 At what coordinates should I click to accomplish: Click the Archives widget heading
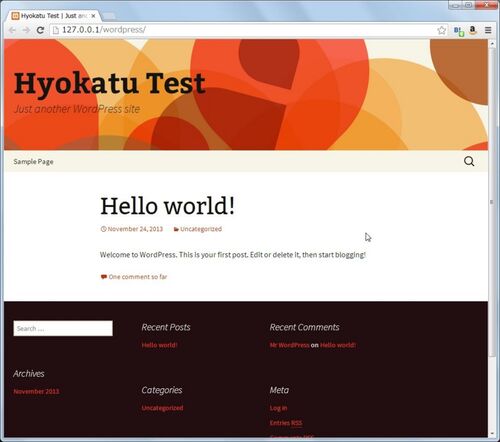[29, 374]
